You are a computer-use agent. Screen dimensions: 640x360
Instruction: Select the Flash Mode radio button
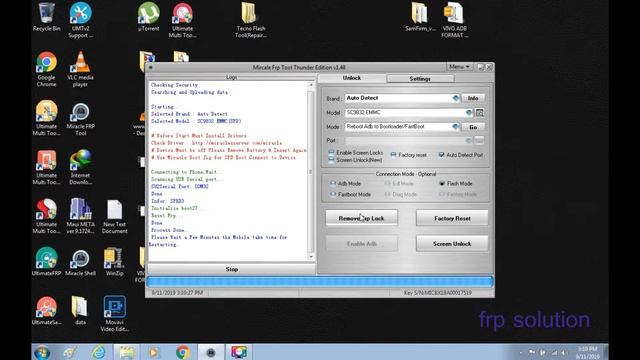coord(442,184)
